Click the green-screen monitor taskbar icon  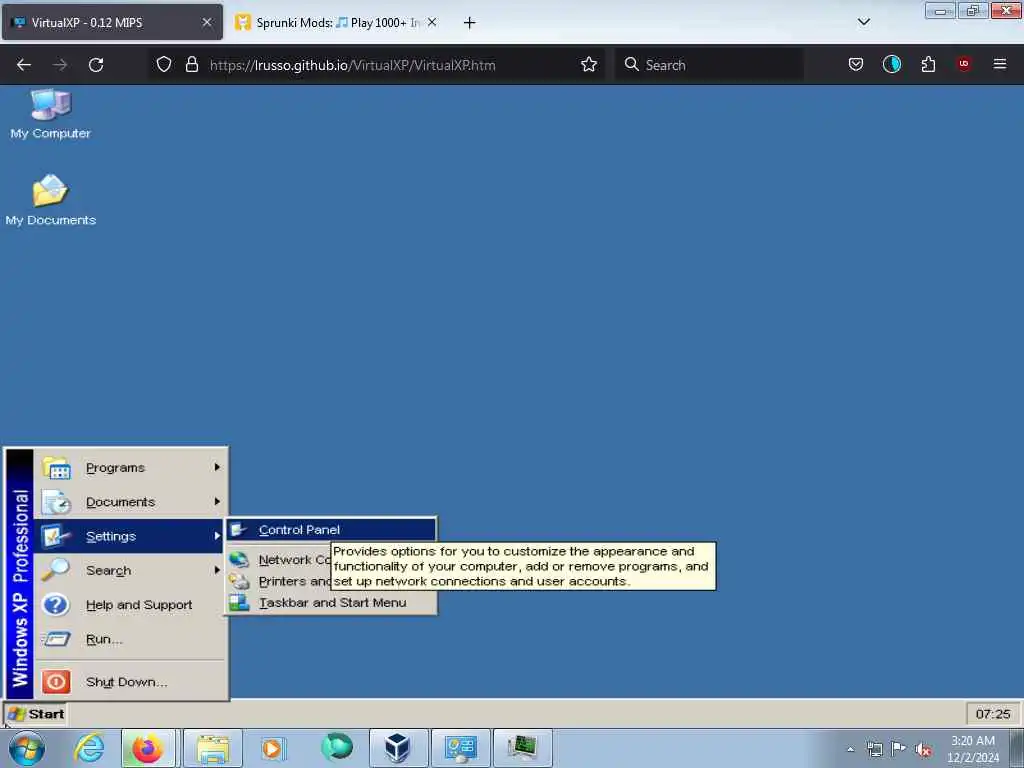click(x=522, y=748)
